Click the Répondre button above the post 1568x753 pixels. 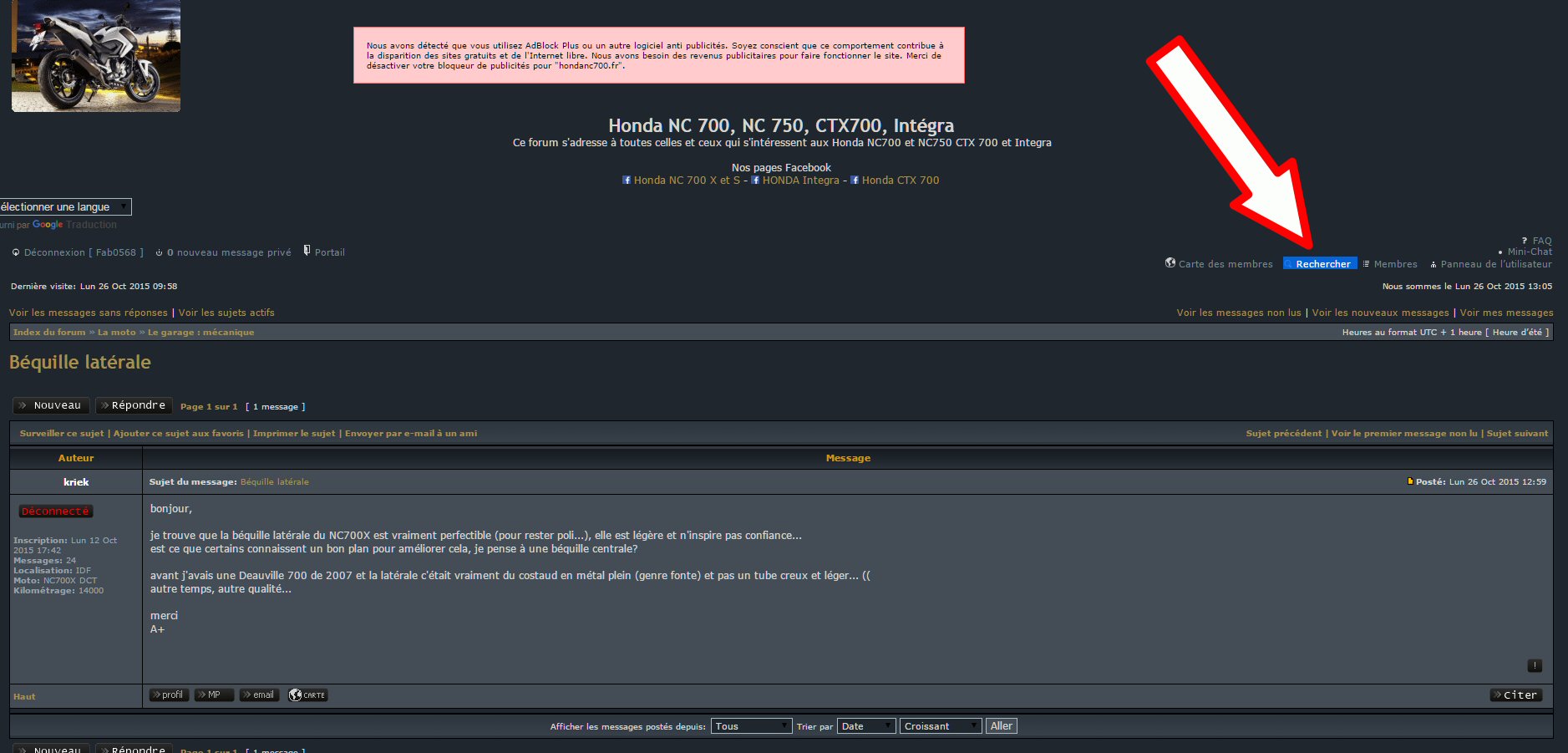point(134,405)
